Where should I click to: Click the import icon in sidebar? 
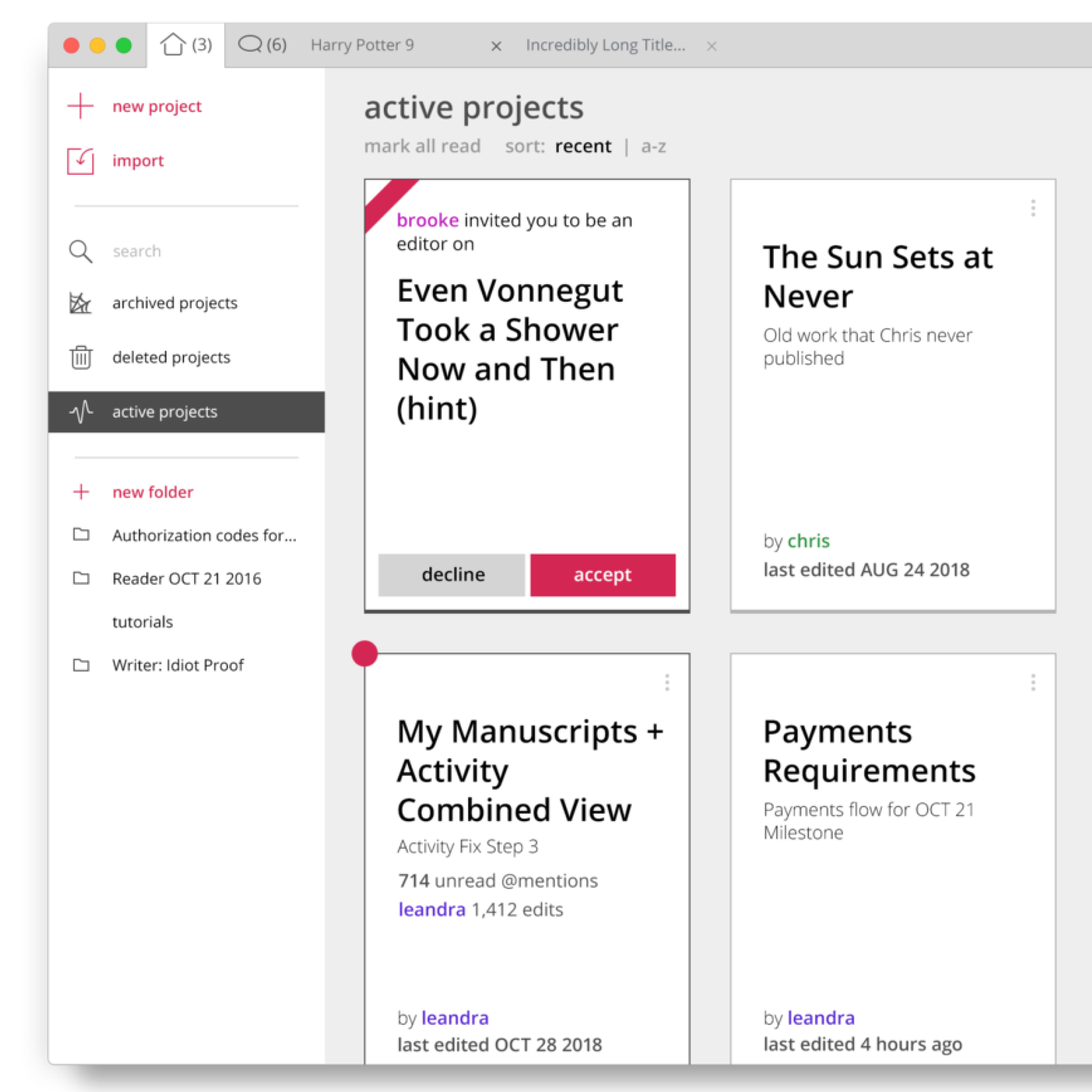(x=81, y=161)
